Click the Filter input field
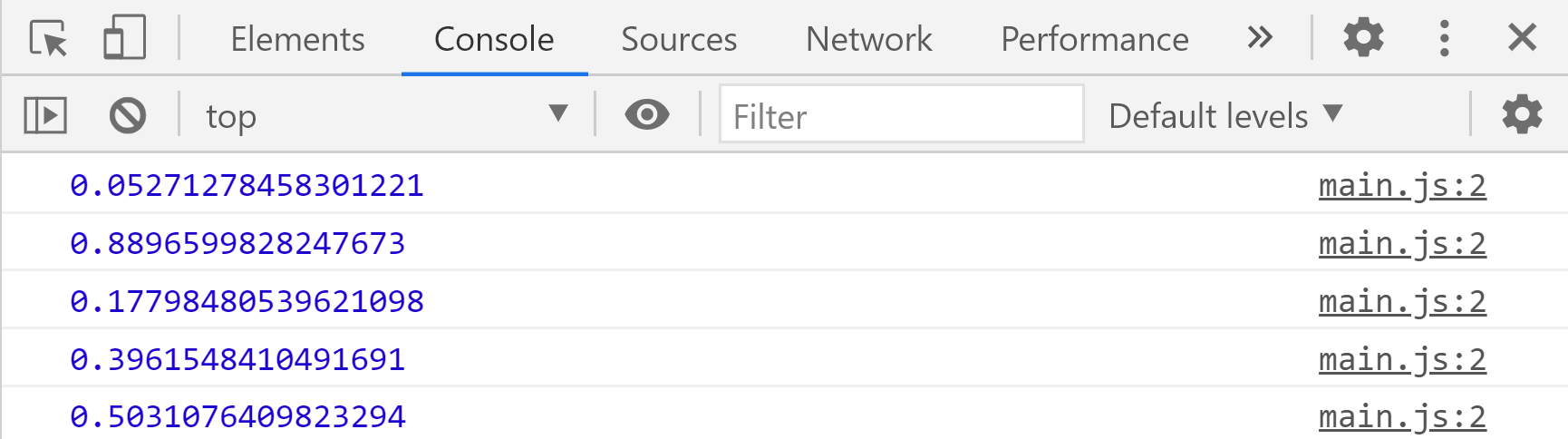The width and height of the screenshot is (1568, 439). (901, 116)
